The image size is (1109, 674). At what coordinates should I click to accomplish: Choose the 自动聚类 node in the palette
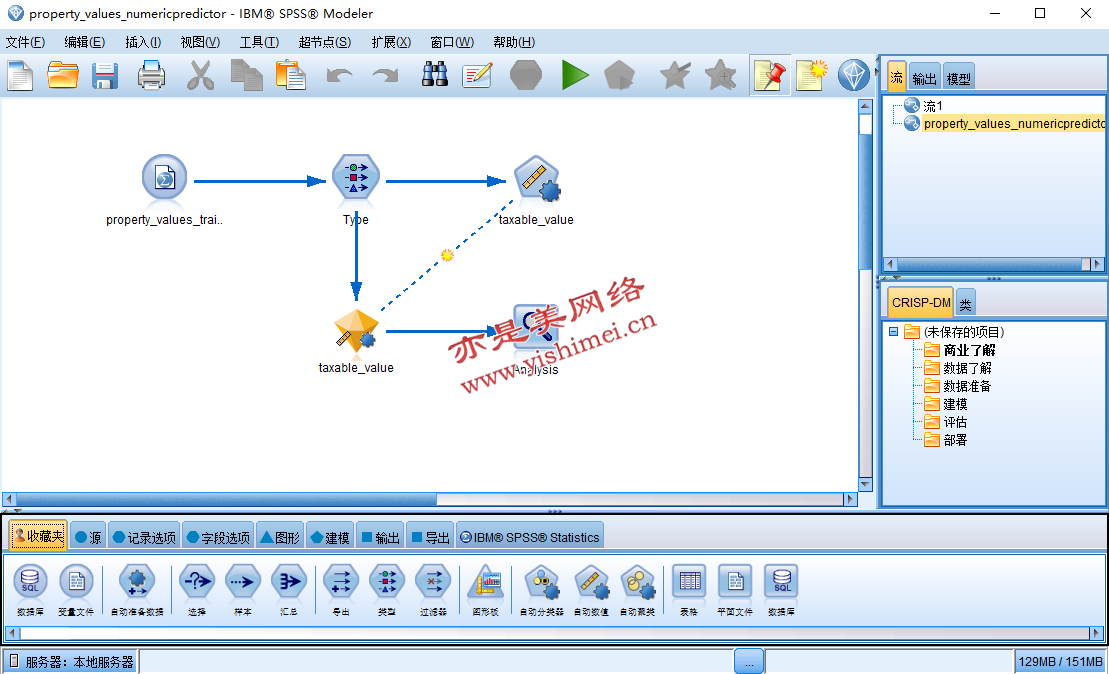click(x=637, y=589)
